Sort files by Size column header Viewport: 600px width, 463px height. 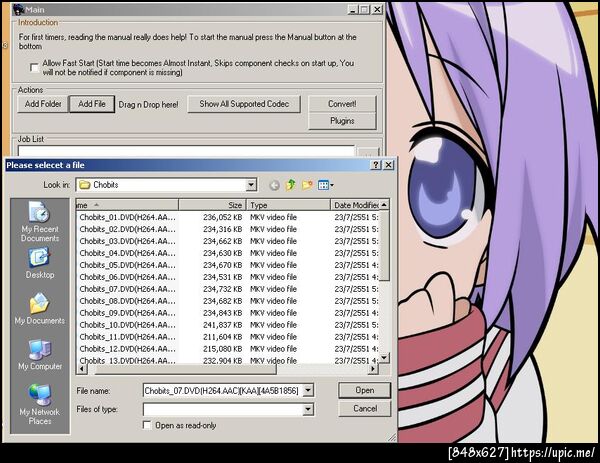[x=212, y=205]
